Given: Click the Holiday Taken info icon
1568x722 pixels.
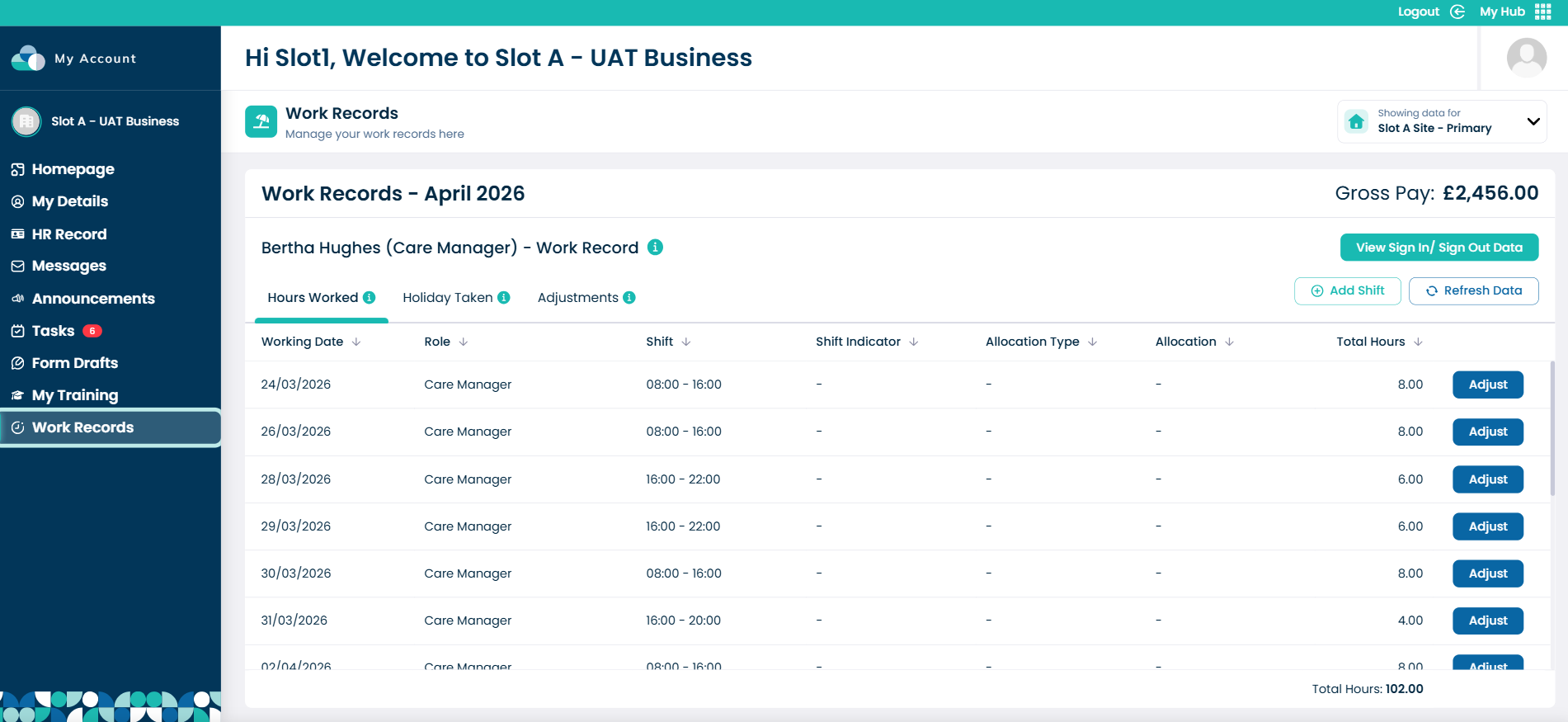Looking at the screenshot, I should [504, 298].
